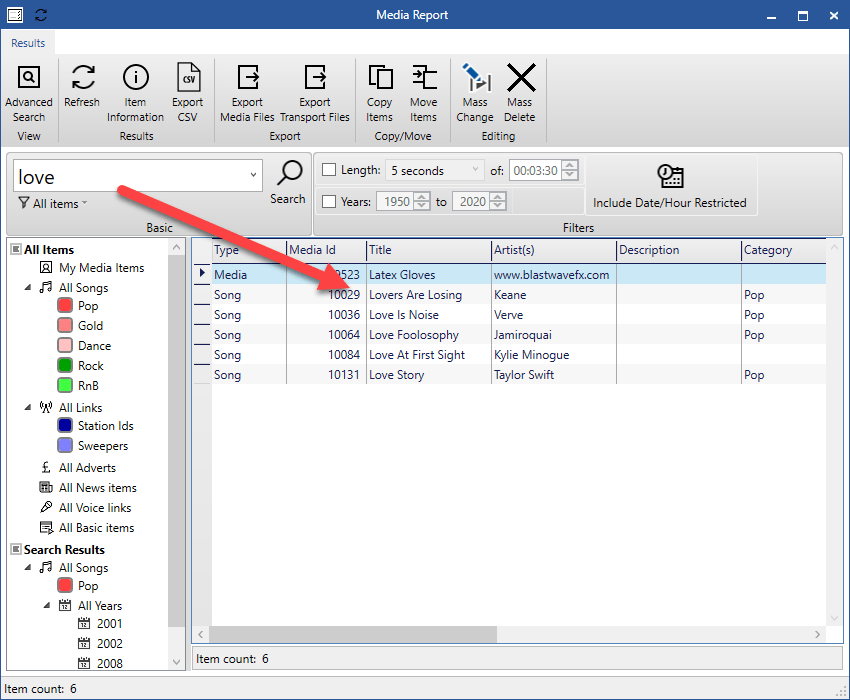Sort by Title column header

429,250
